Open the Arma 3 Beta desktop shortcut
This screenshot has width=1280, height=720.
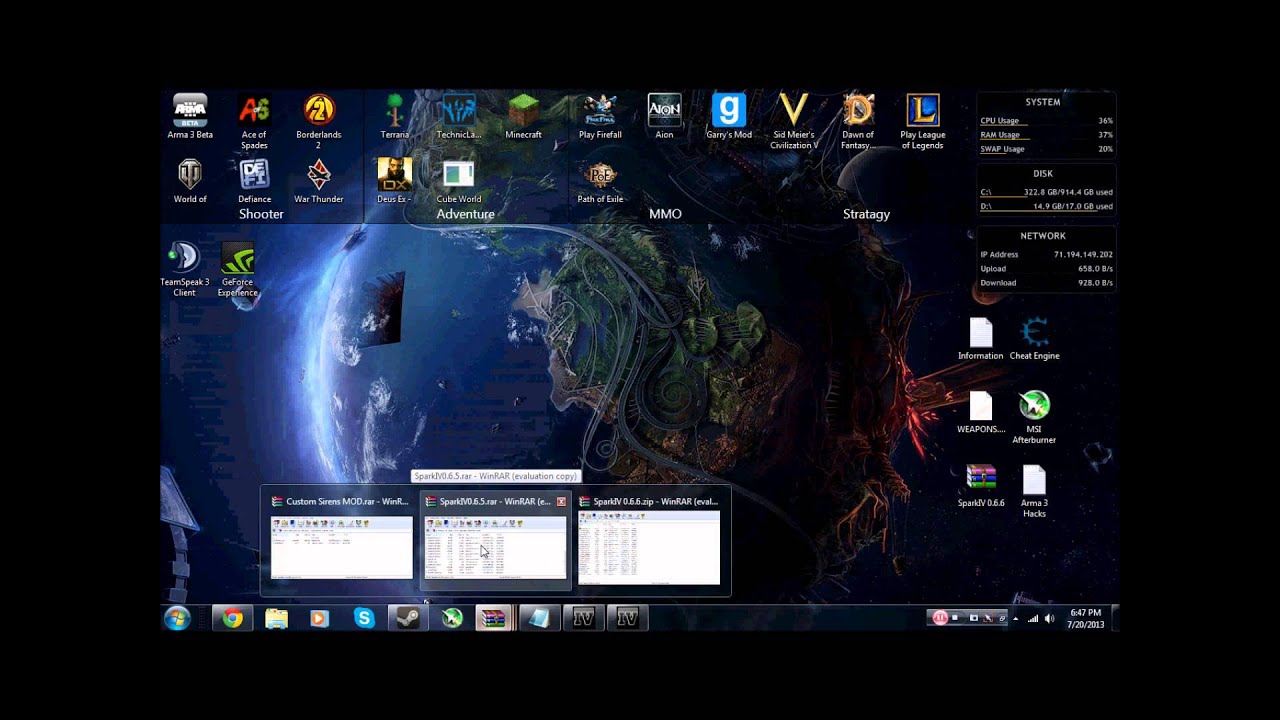tap(190, 117)
